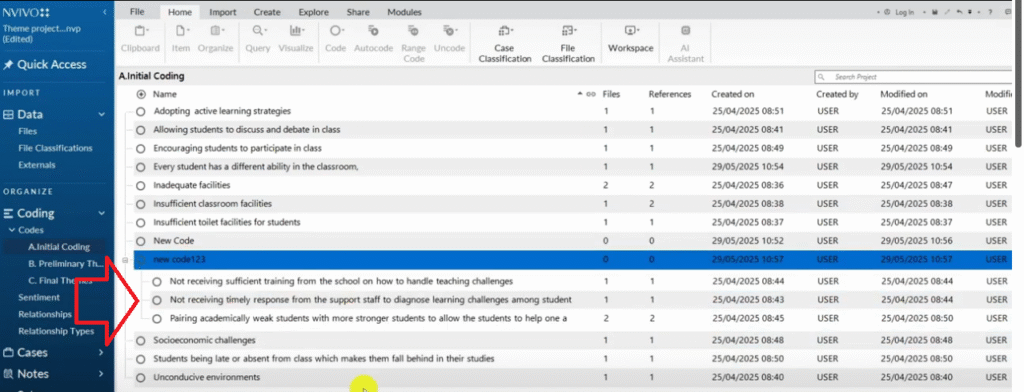Open File Classification menu

(568, 43)
